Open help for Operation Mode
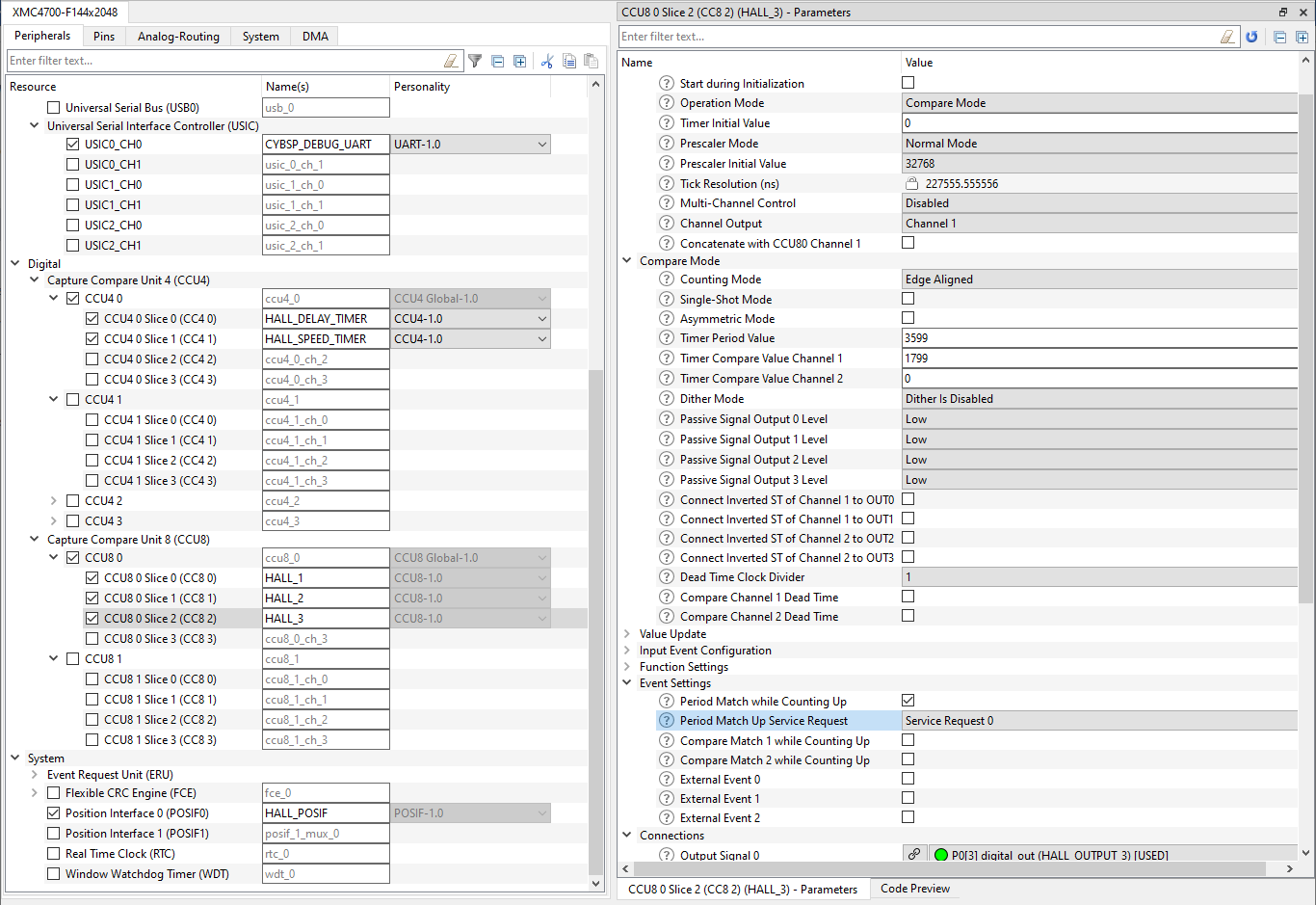The height and width of the screenshot is (905, 1316). (x=667, y=103)
